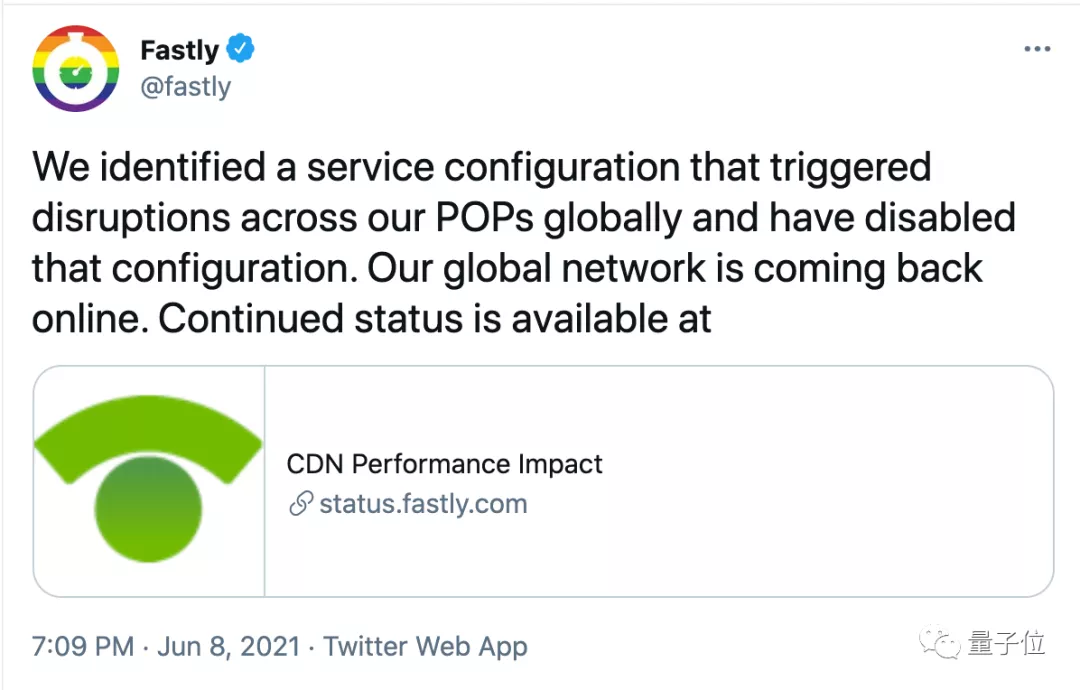Open the Fastly rainbow profile avatar

pyautogui.click(x=76, y=68)
